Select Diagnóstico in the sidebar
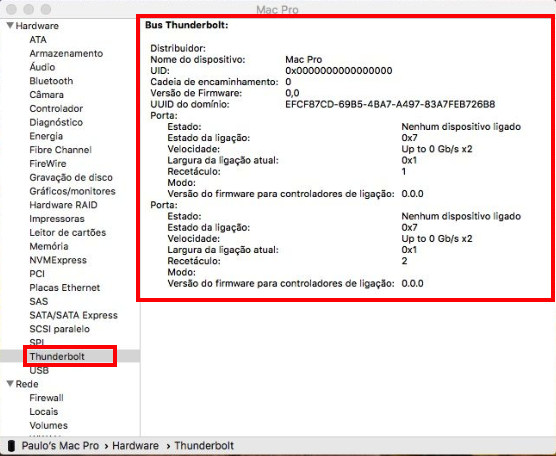The image size is (556, 456). [56, 122]
